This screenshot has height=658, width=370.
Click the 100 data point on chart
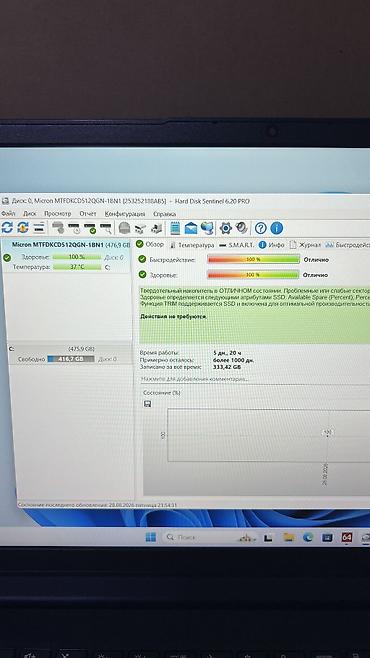328,433
